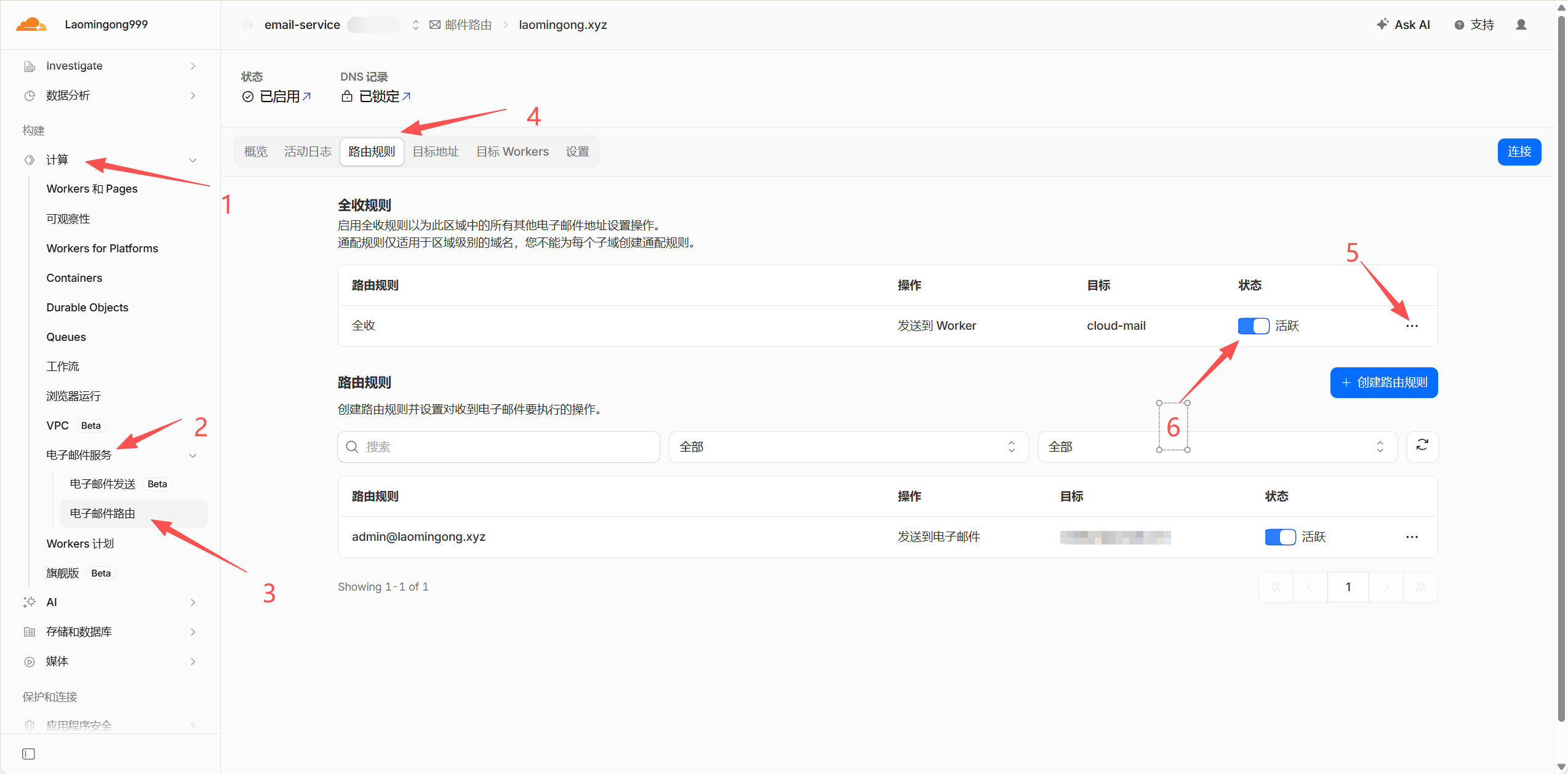Click the vertical page scrollbar

(1561, 369)
